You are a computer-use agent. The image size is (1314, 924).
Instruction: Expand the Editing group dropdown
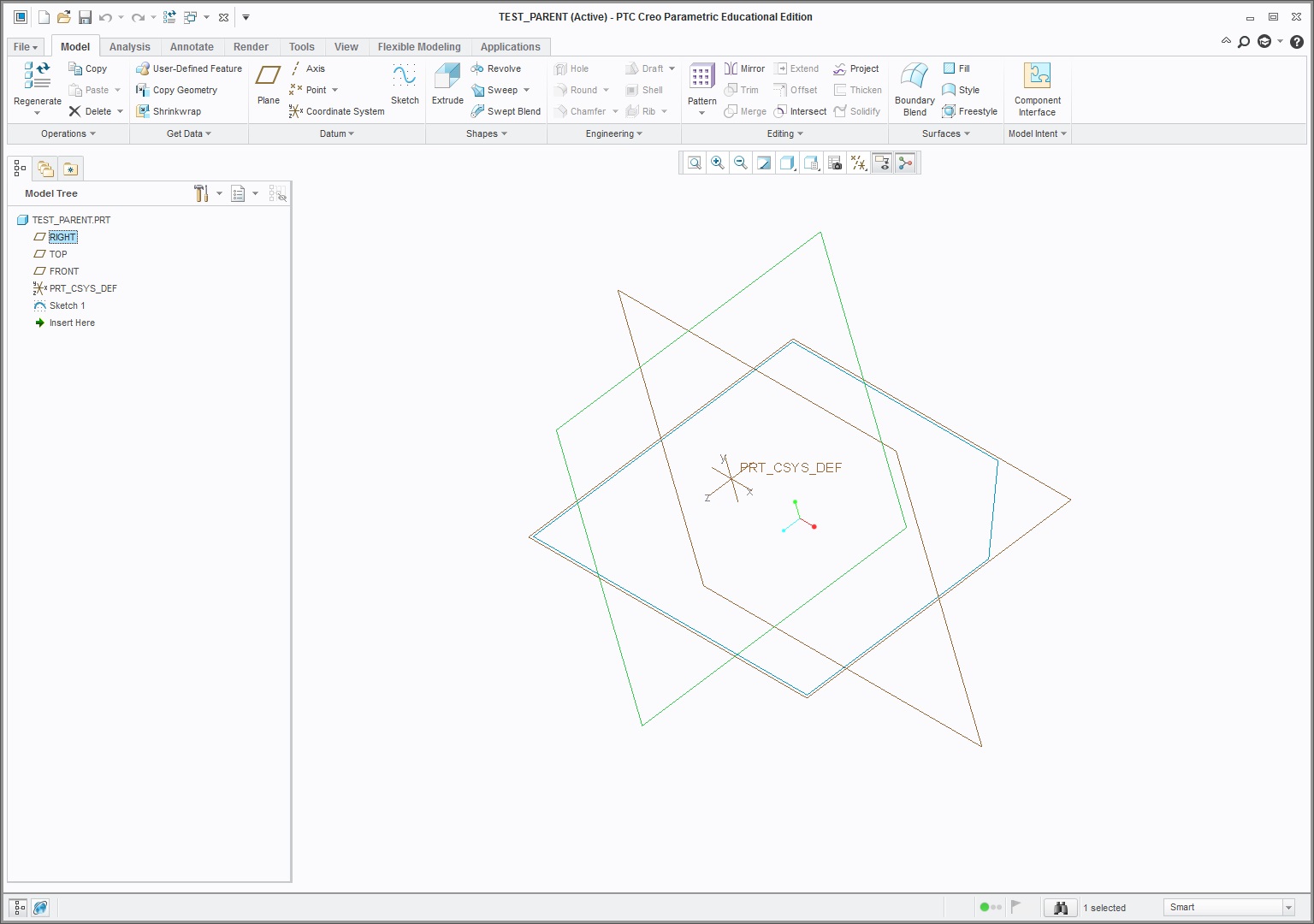785,133
